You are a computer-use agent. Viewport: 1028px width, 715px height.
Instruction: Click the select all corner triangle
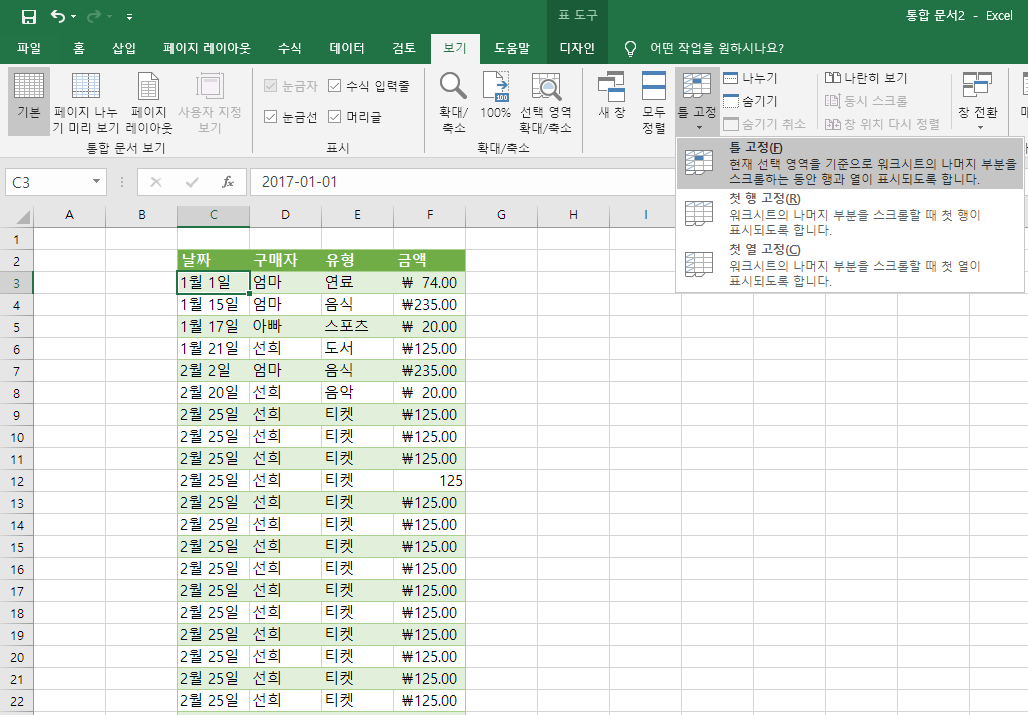point(22,216)
